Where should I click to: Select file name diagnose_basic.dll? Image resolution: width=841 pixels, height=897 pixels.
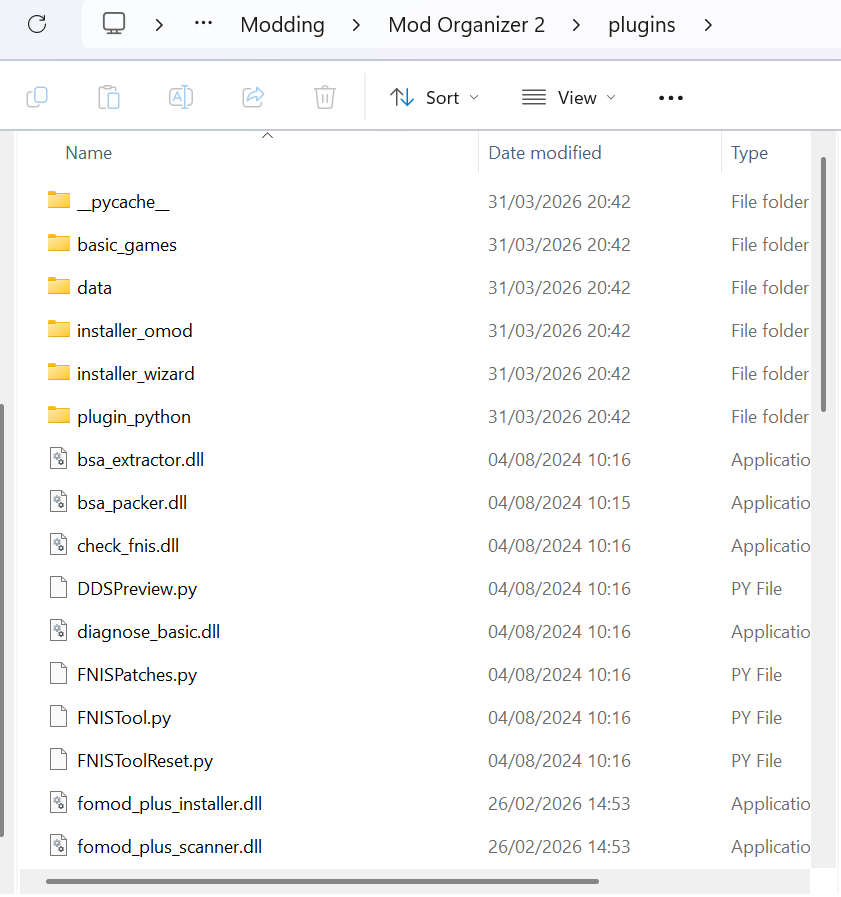coord(148,632)
